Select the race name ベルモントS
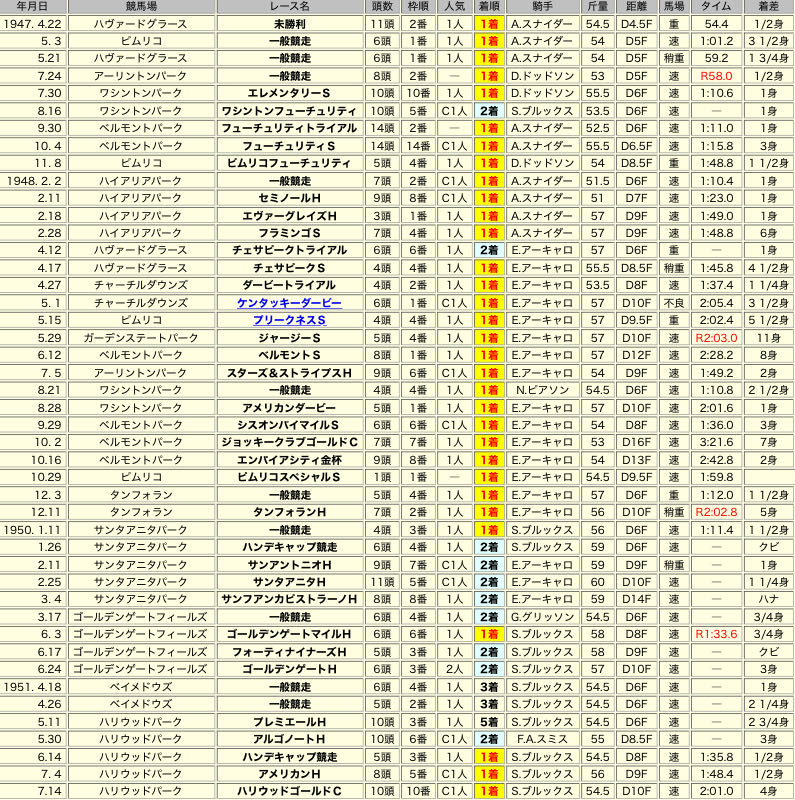Screen dimensions: 795x800 289,355
